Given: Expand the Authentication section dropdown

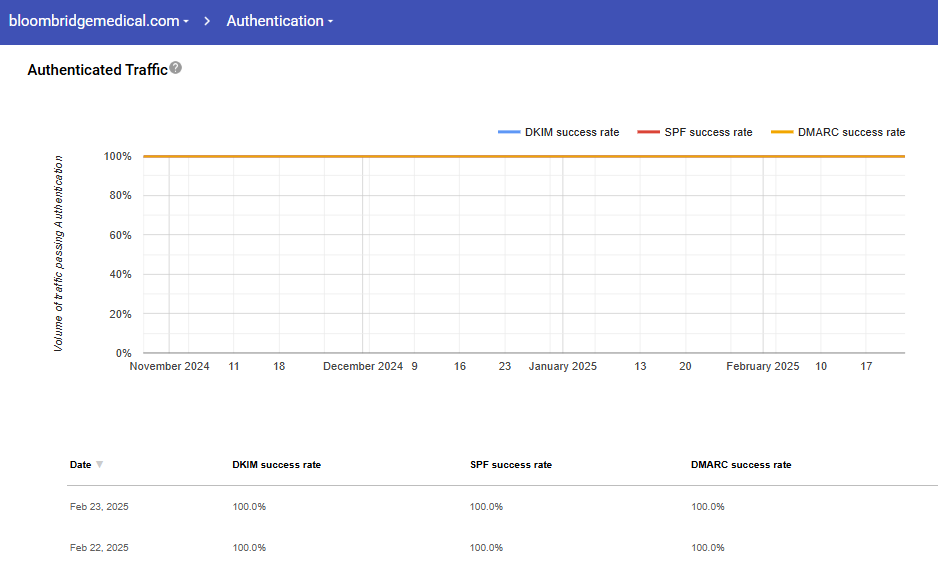Looking at the screenshot, I should (279, 21).
